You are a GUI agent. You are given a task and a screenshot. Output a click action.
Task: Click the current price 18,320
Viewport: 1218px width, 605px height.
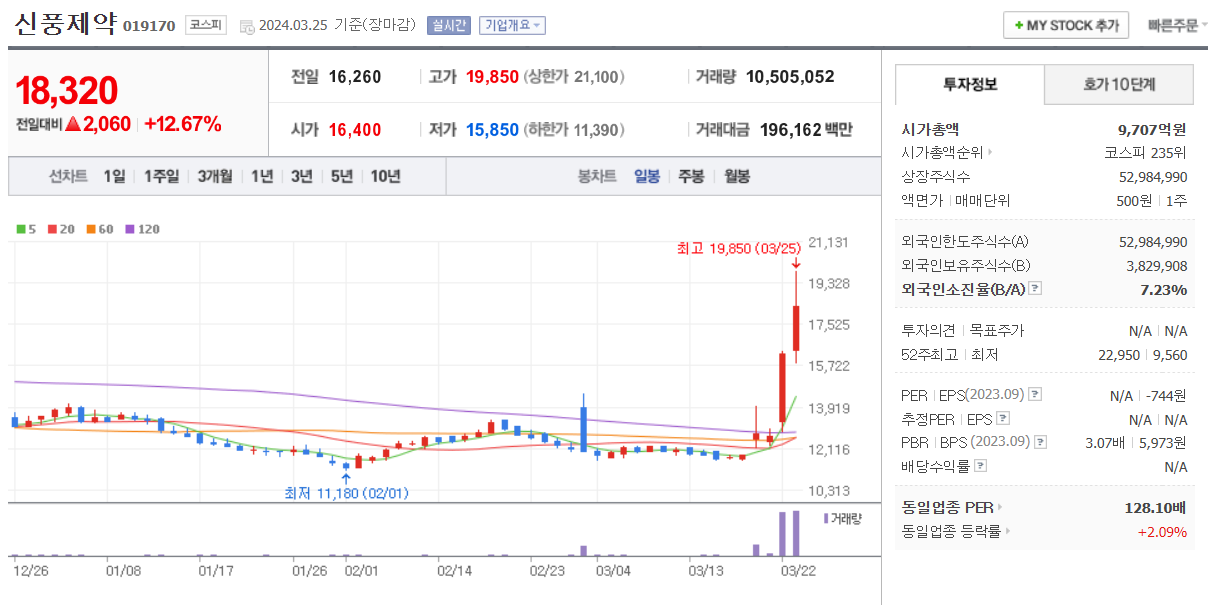click(x=67, y=90)
